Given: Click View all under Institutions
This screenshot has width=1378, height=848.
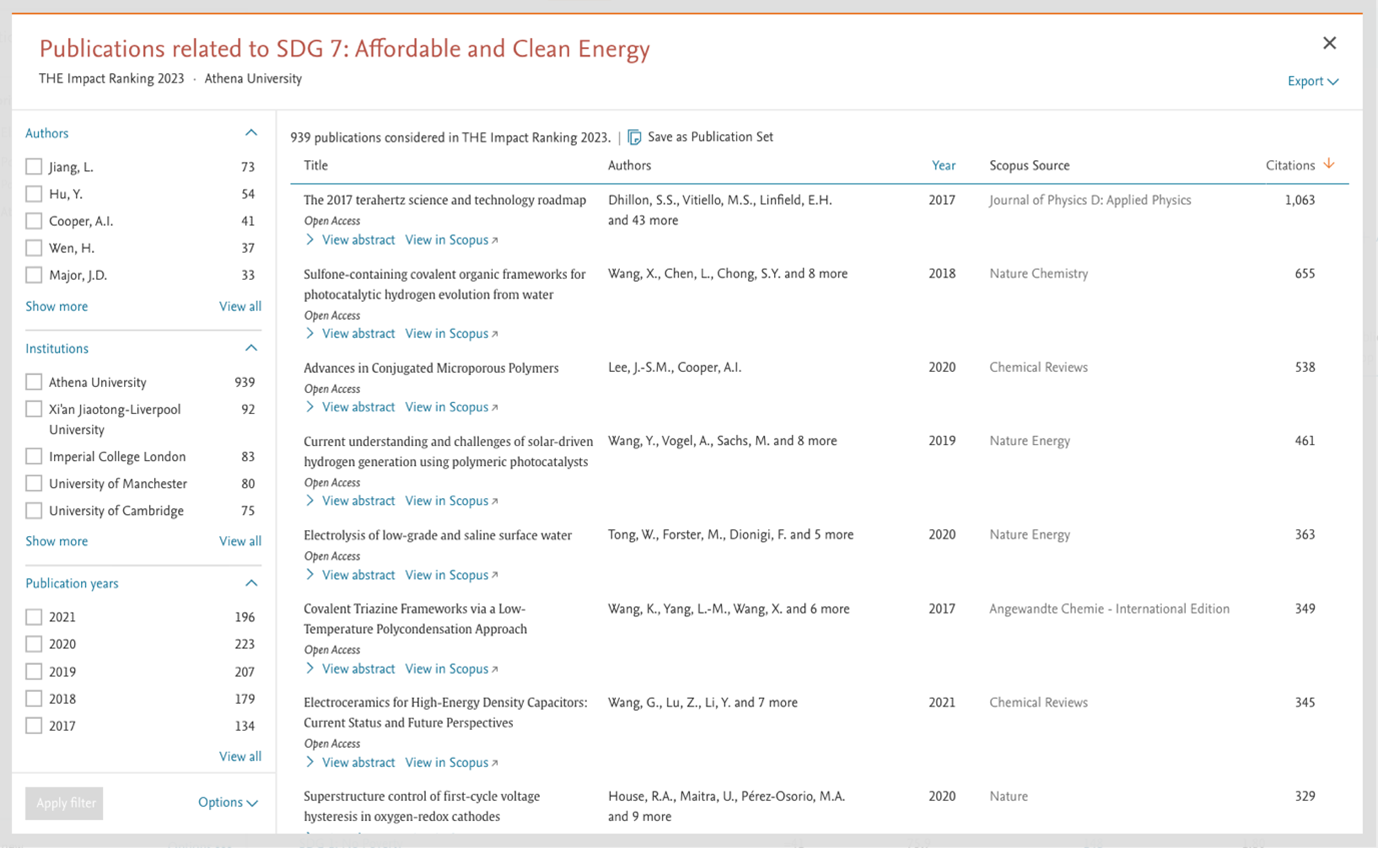Looking at the screenshot, I should 240,541.
